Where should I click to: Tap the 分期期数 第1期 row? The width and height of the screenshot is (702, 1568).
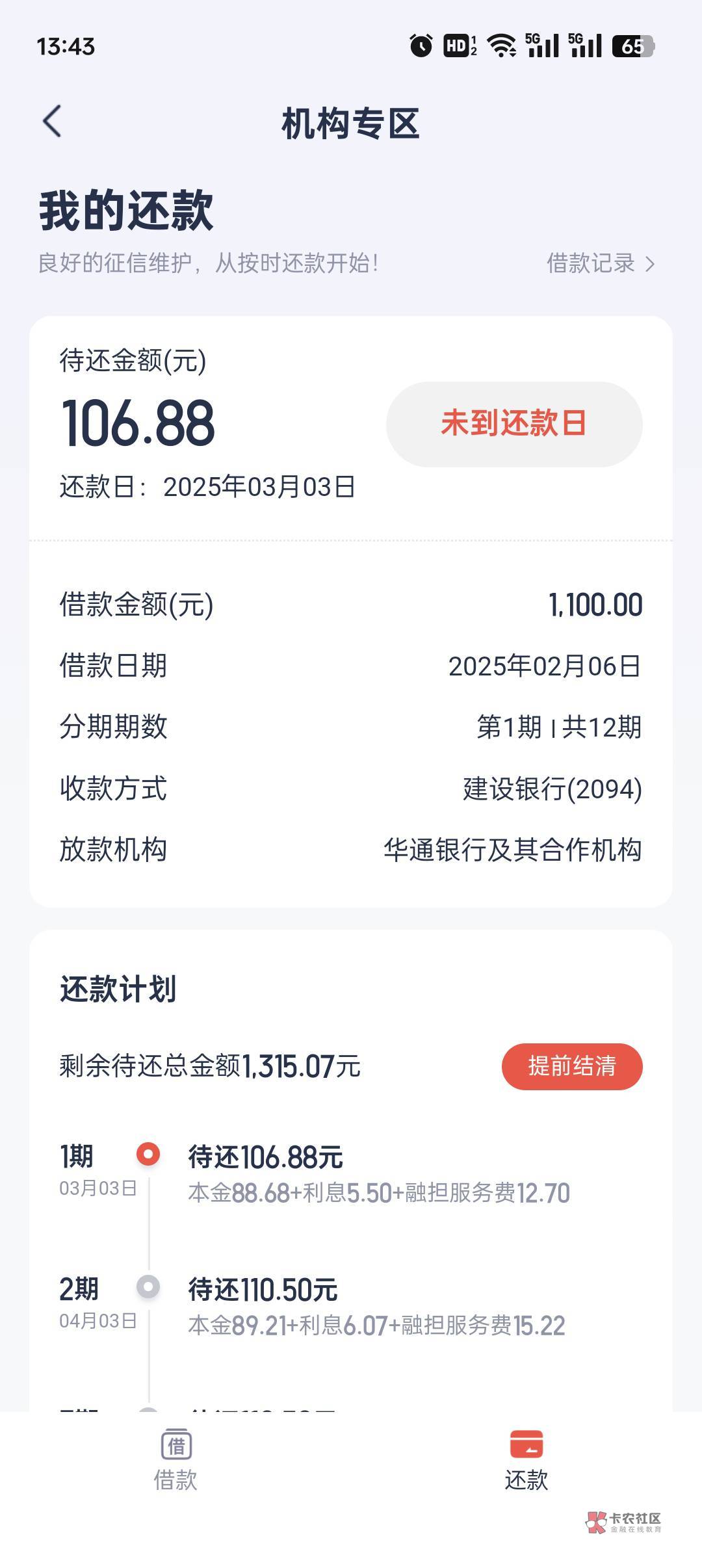click(x=351, y=727)
